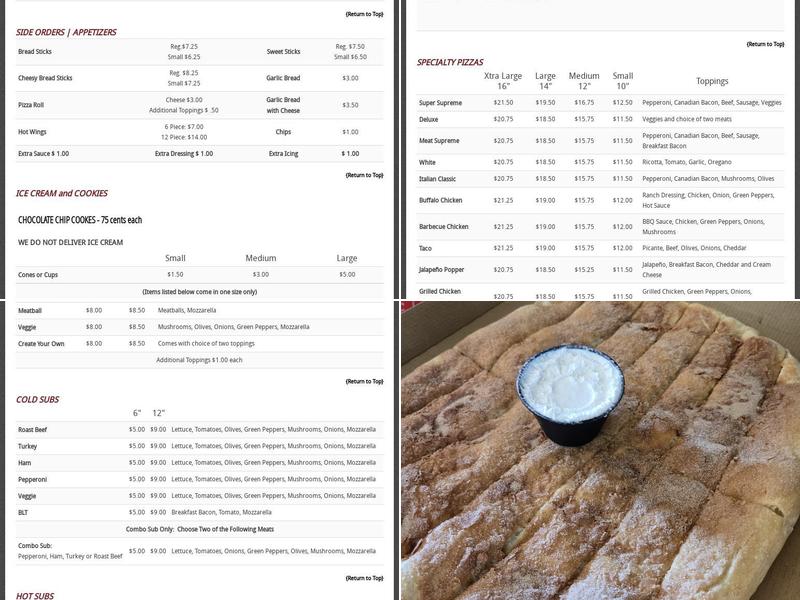Click the Hot Wings menu item
The width and height of the screenshot is (800, 600).
(x=33, y=130)
